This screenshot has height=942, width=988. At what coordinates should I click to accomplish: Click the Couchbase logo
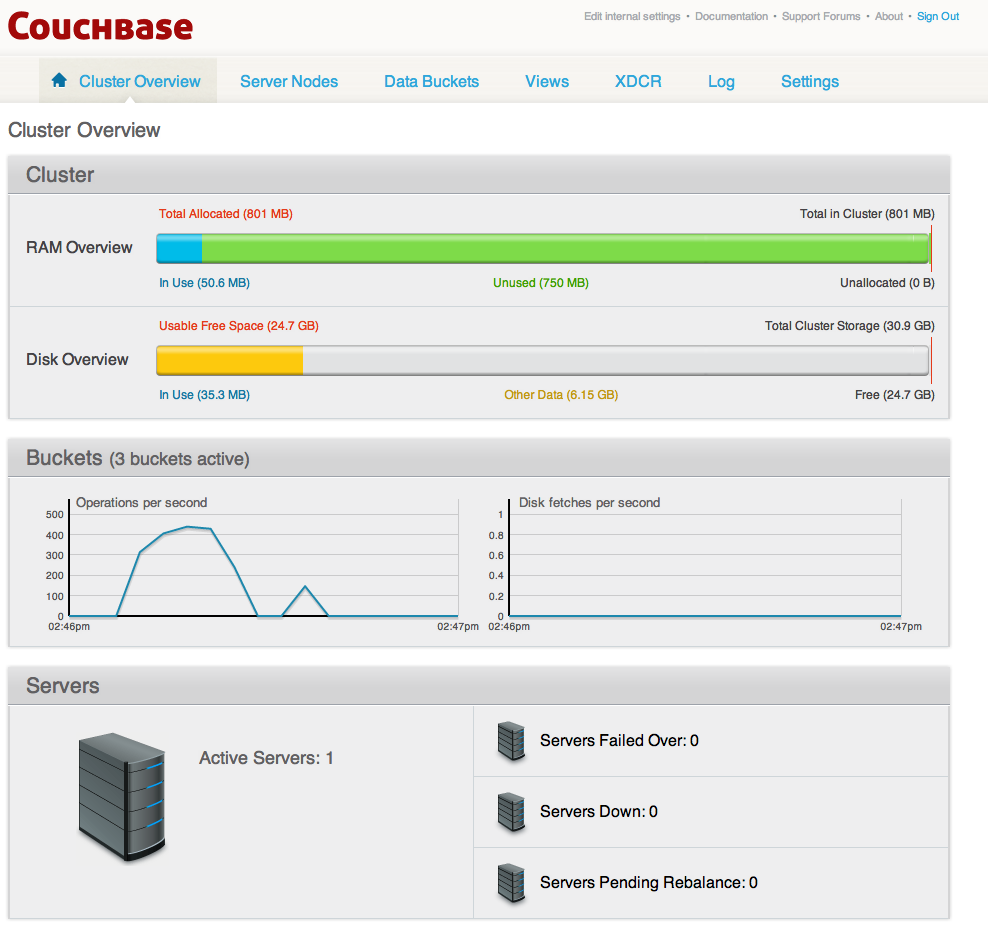100,27
